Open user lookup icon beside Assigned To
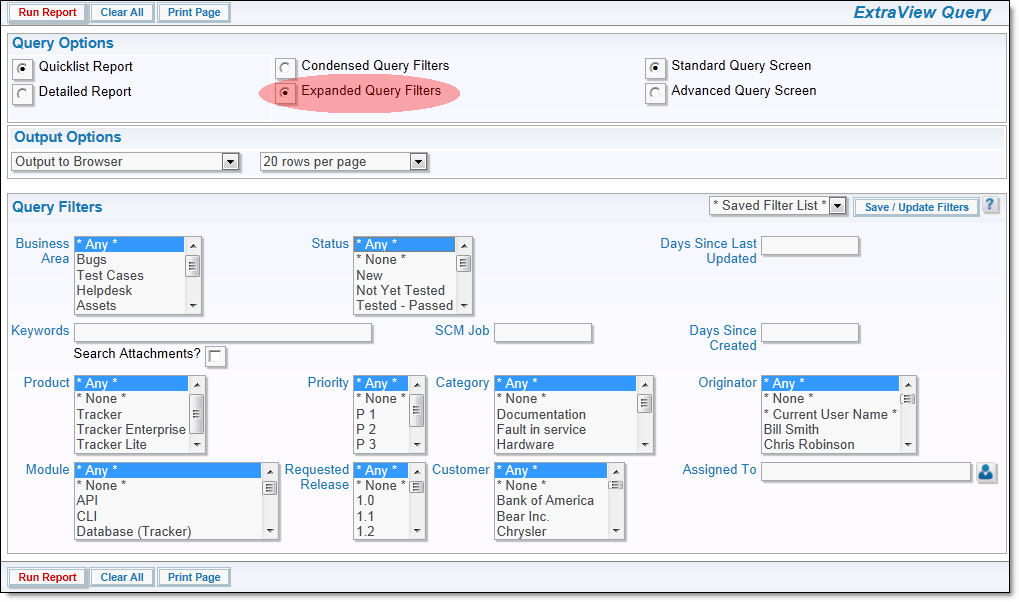This screenshot has width=1019, height=602. click(986, 472)
